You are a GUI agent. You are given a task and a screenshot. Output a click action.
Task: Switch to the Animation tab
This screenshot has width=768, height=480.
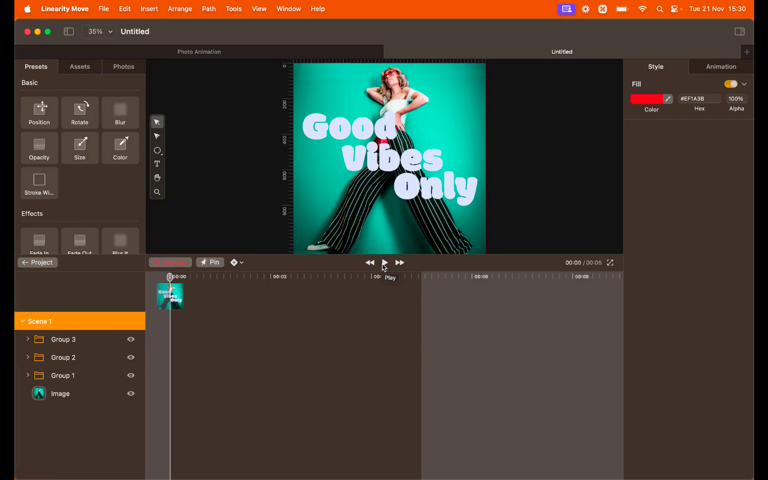(720, 67)
